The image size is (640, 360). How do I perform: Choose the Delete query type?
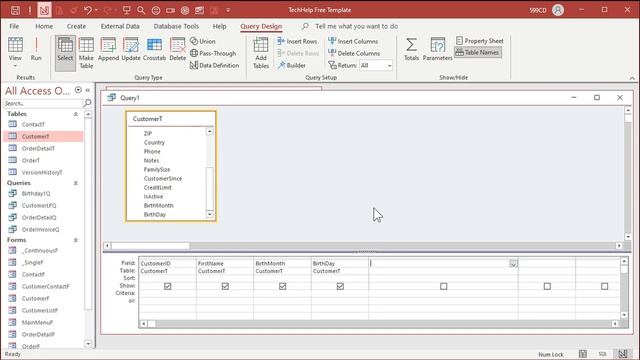(178, 50)
